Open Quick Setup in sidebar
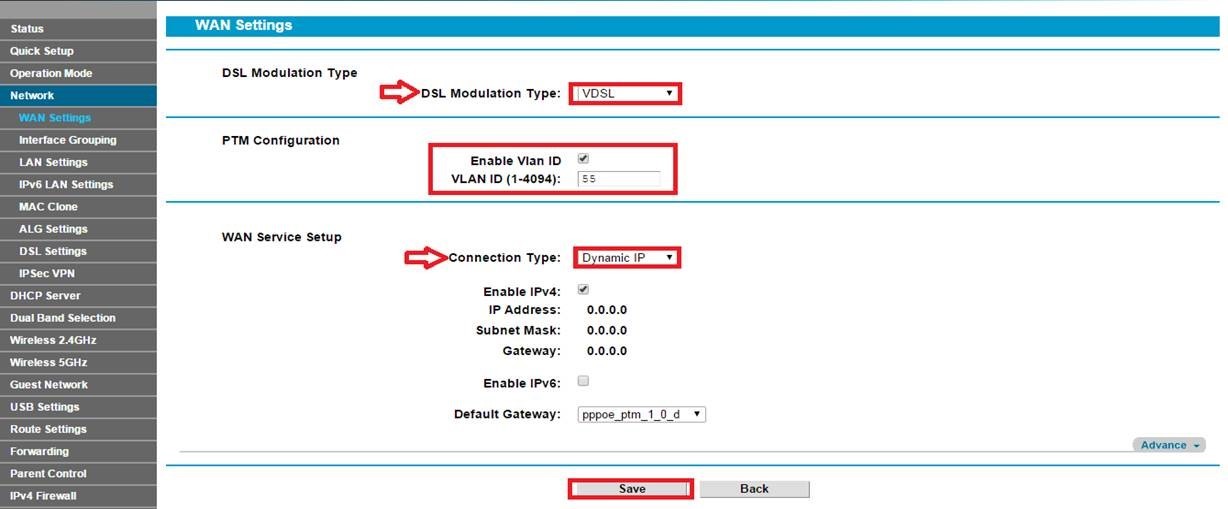Image resolution: width=1228 pixels, height=509 pixels. [x=78, y=51]
